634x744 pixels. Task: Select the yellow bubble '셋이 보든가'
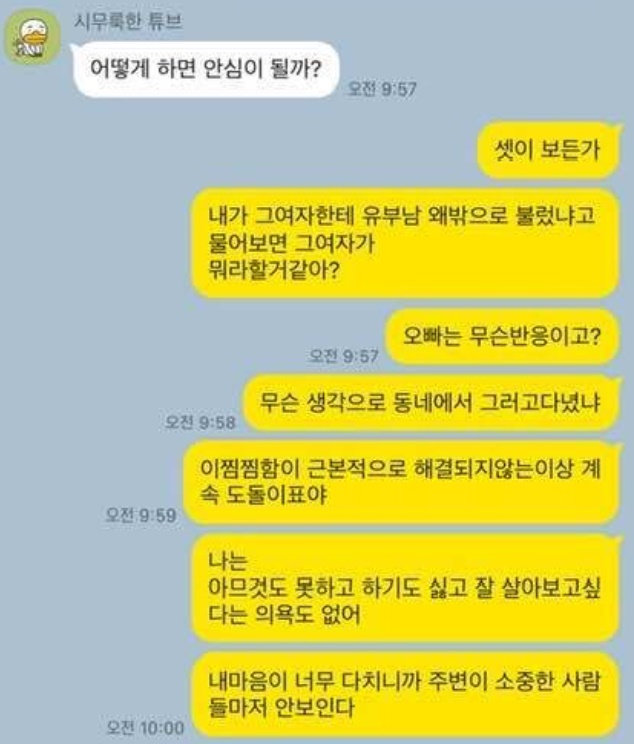548,150
